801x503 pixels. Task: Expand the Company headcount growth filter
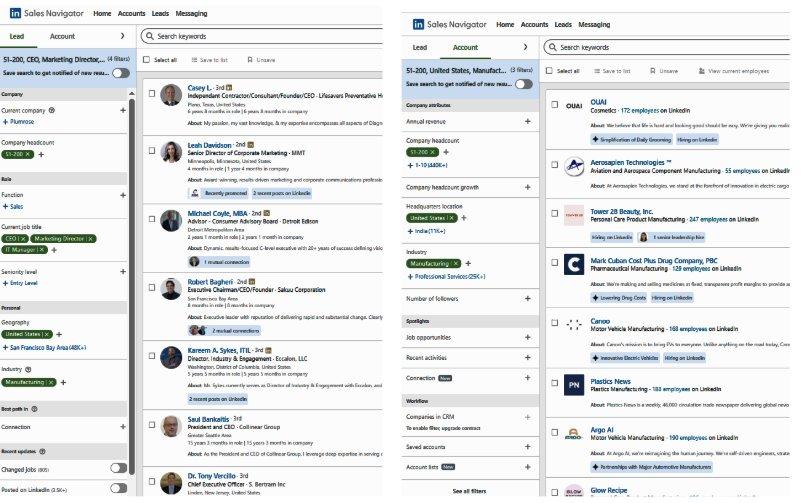[528, 187]
